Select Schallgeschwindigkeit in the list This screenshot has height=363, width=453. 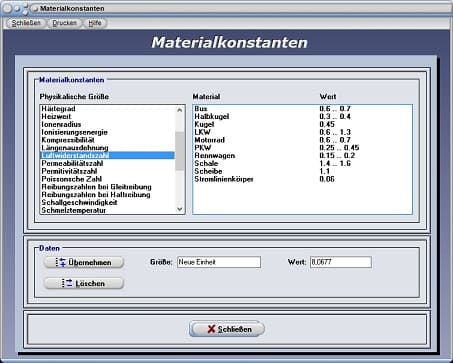(x=107, y=203)
